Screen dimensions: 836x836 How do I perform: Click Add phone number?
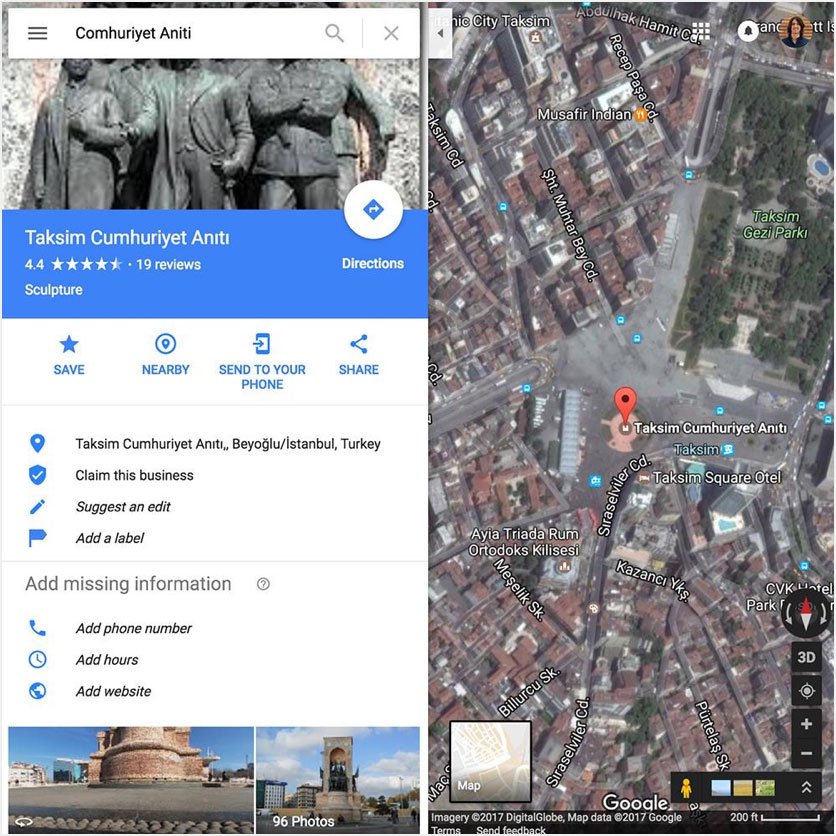(x=134, y=628)
